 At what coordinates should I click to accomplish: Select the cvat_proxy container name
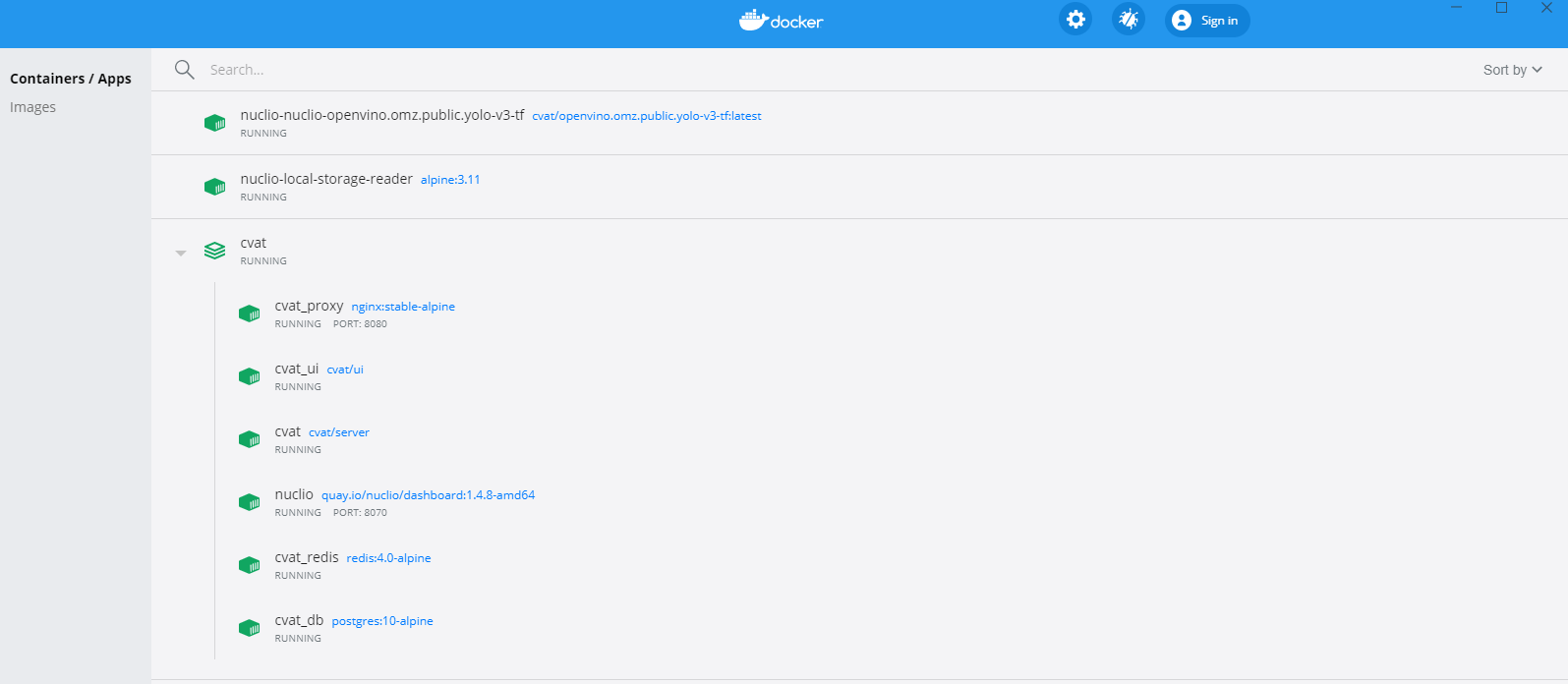309,306
